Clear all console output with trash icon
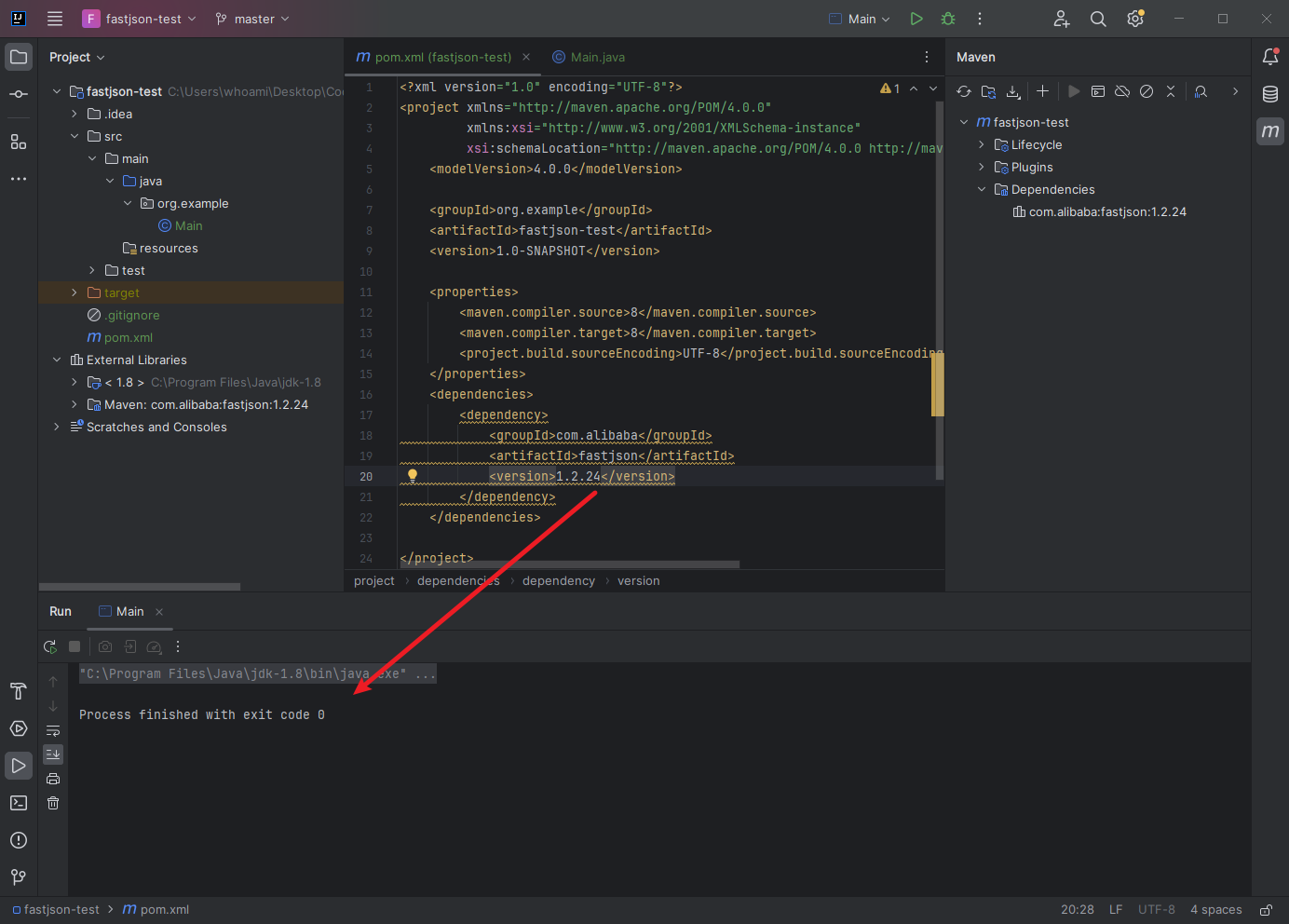 pyautogui.click(x=53, y=803)
